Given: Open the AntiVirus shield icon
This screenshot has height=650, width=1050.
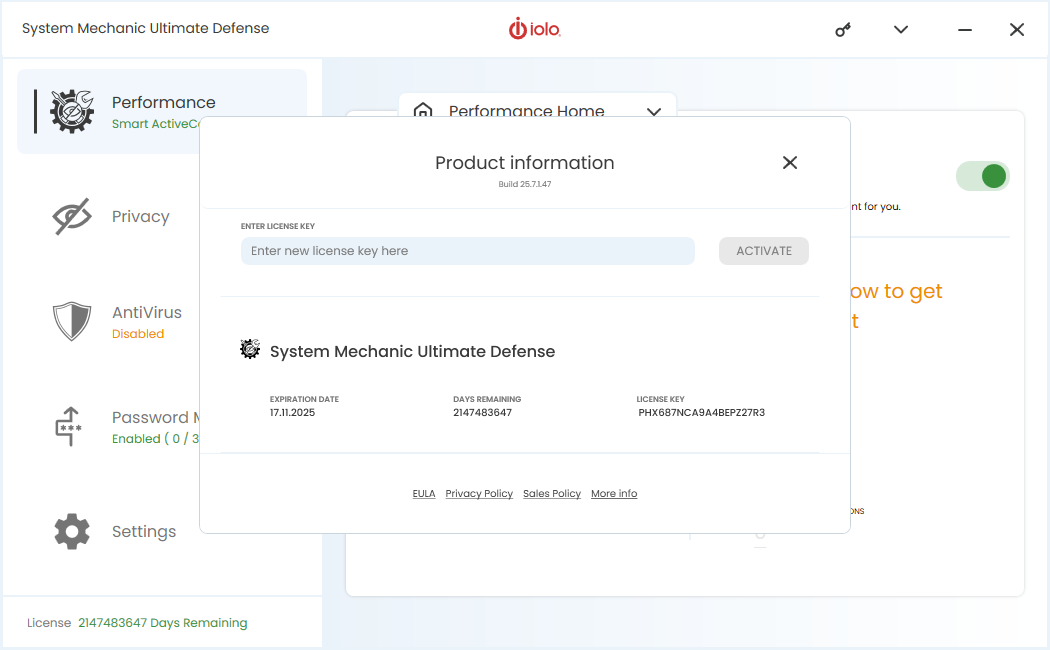Looking at the screenshot, I should point(72,321).
